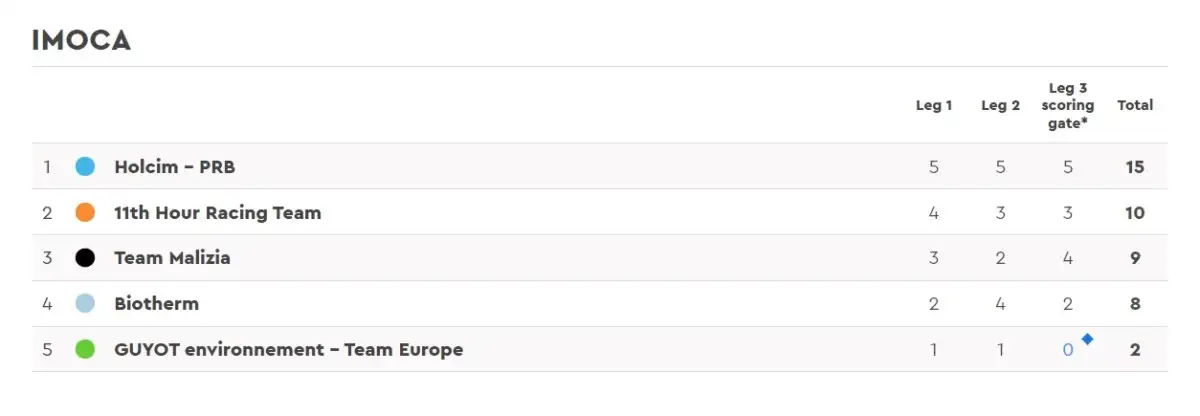Click the Leg 2 column header
1200x416 pixels.
pyautogui.click(x=1000, y=105)
